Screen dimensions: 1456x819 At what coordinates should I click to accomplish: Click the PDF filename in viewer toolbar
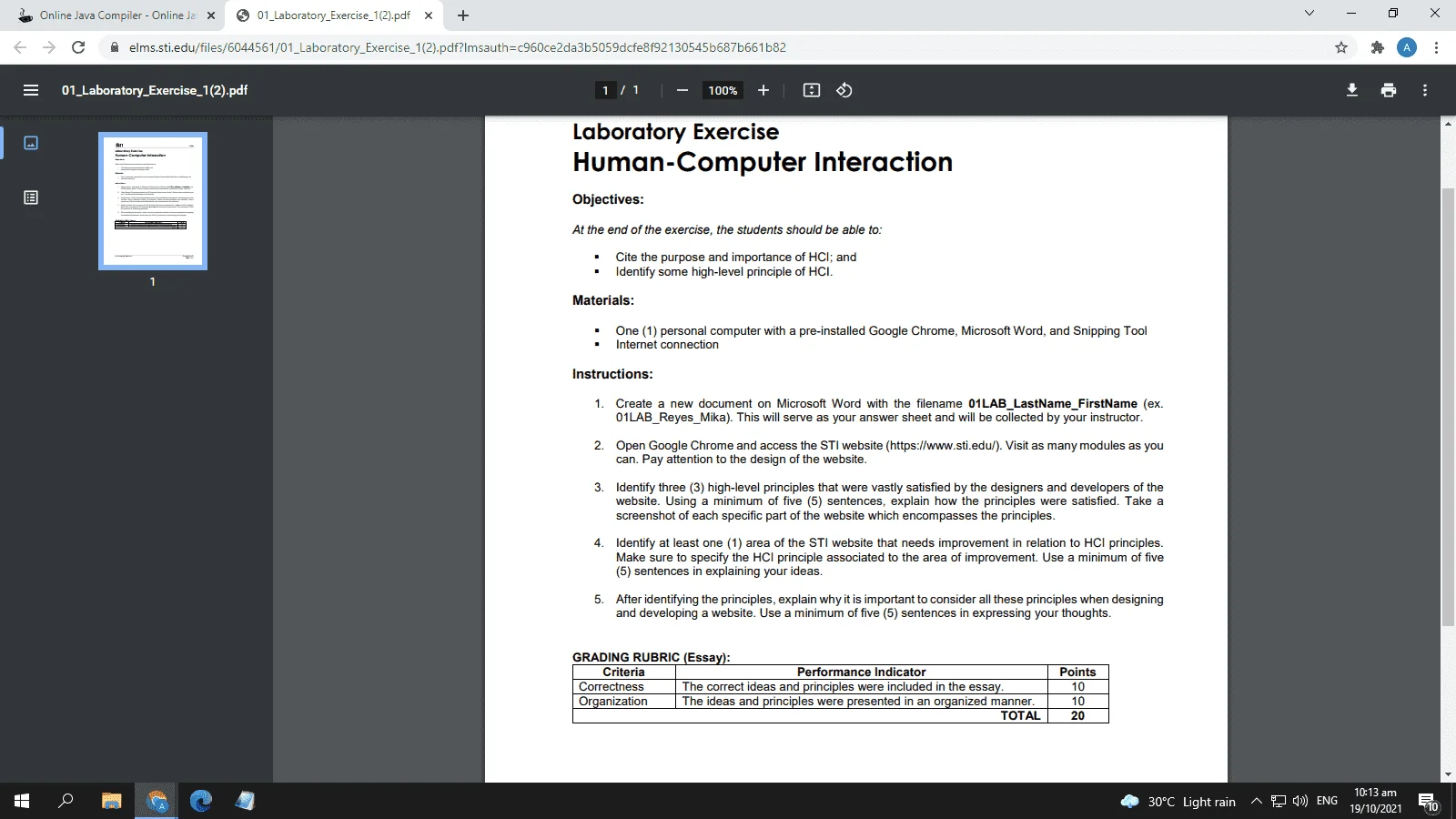click(155, 90)
